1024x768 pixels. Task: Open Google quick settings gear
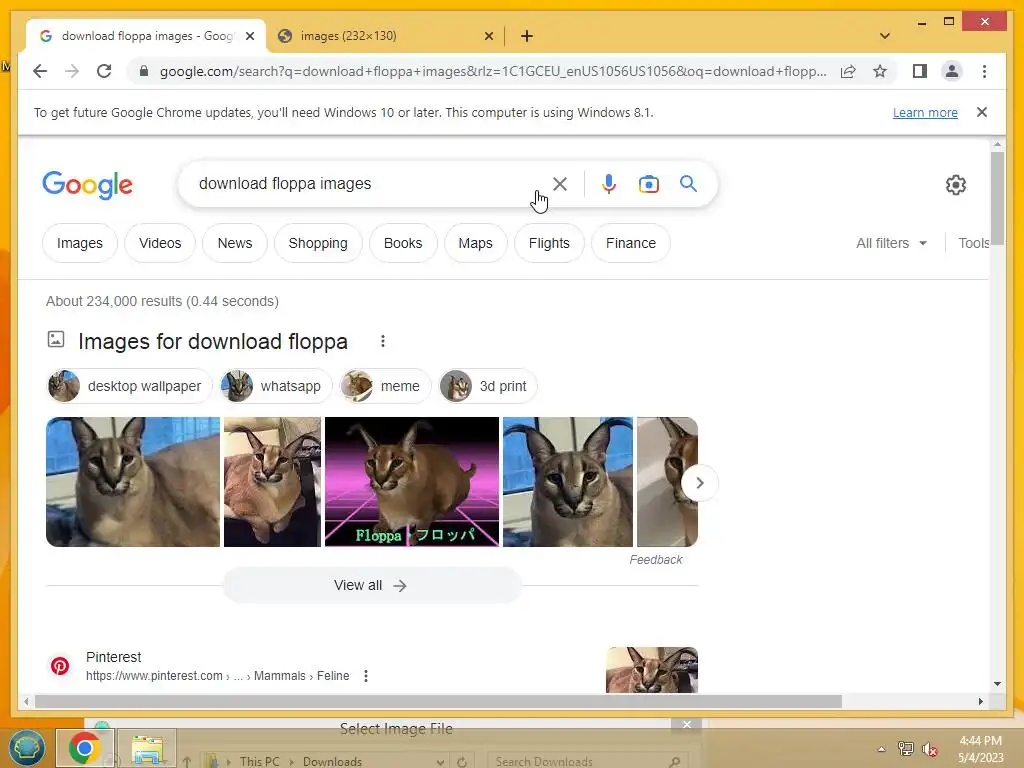(x=955, y=185)
